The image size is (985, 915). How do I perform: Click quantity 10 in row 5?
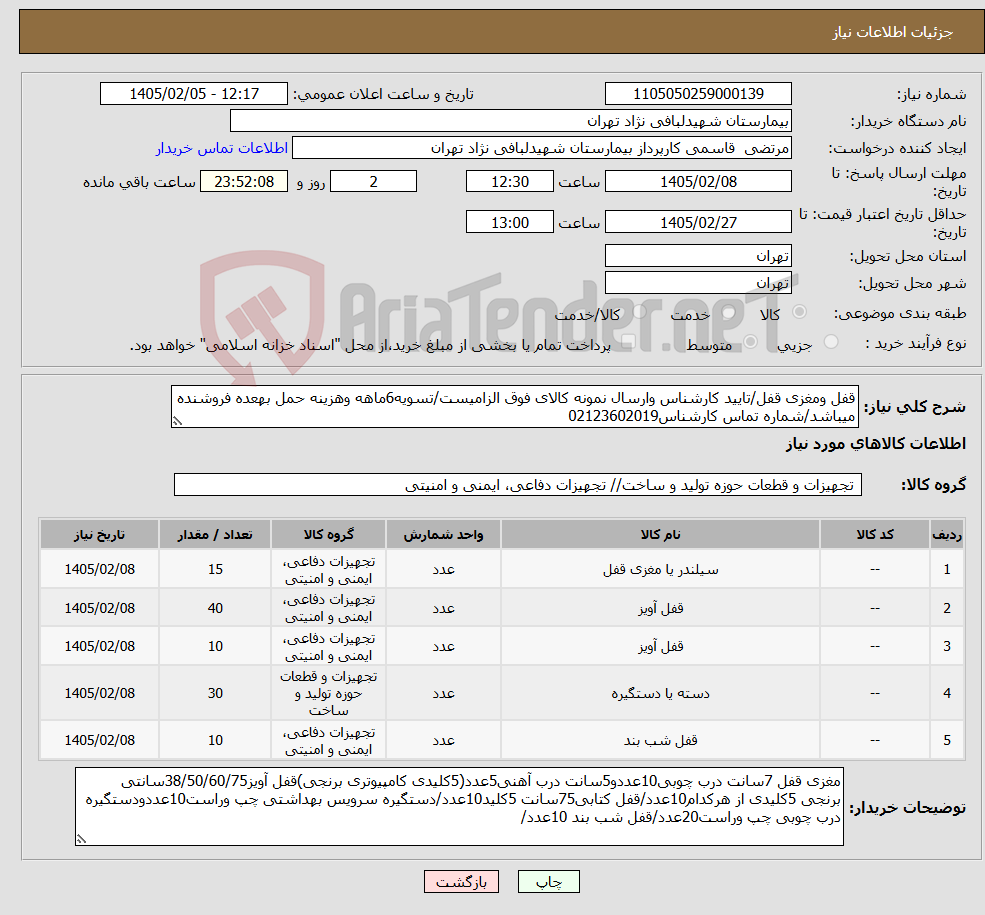click(x=215, y=740)
